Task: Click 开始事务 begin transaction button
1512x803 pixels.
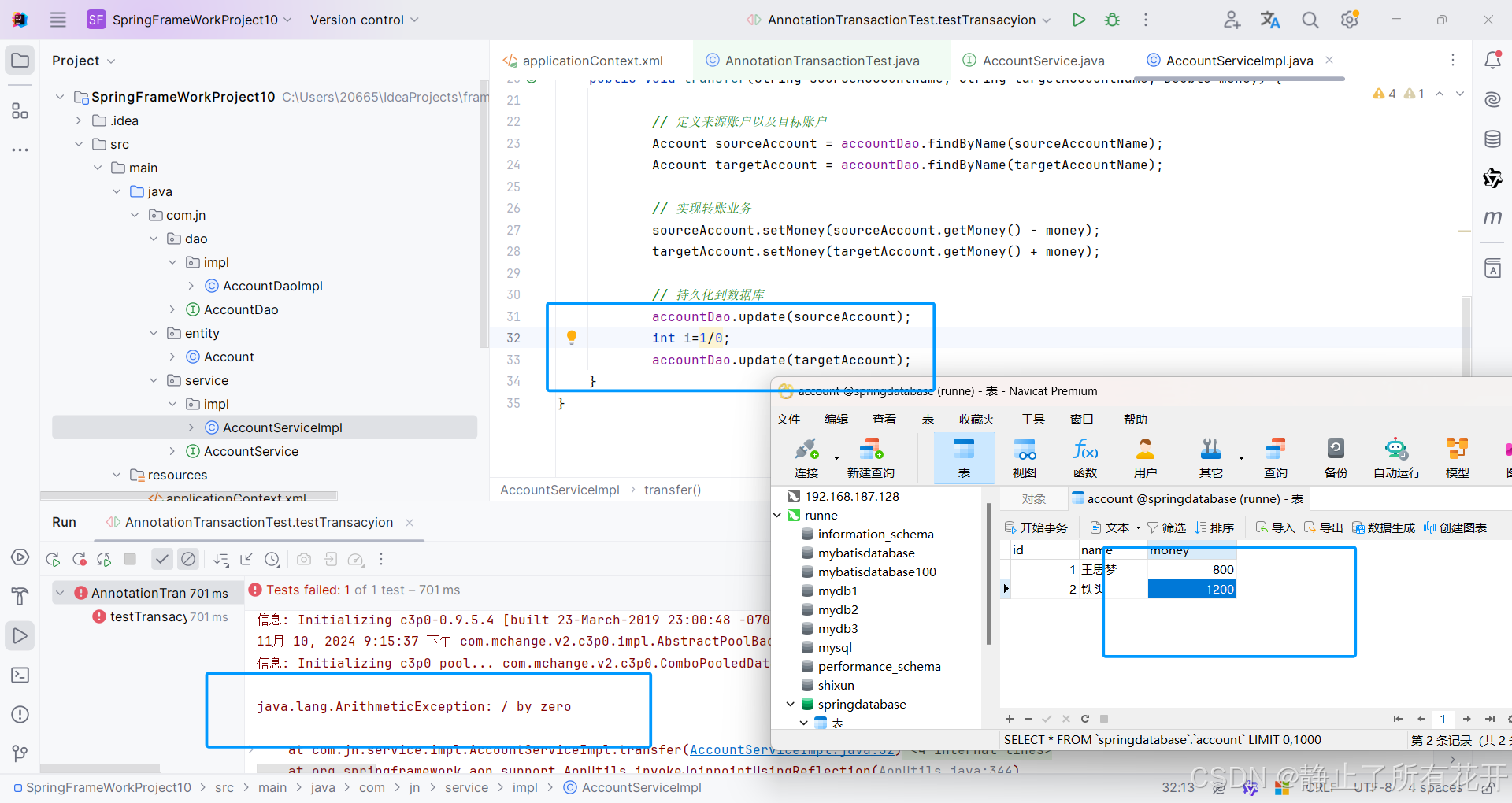Action: (x=1036, y=527)
